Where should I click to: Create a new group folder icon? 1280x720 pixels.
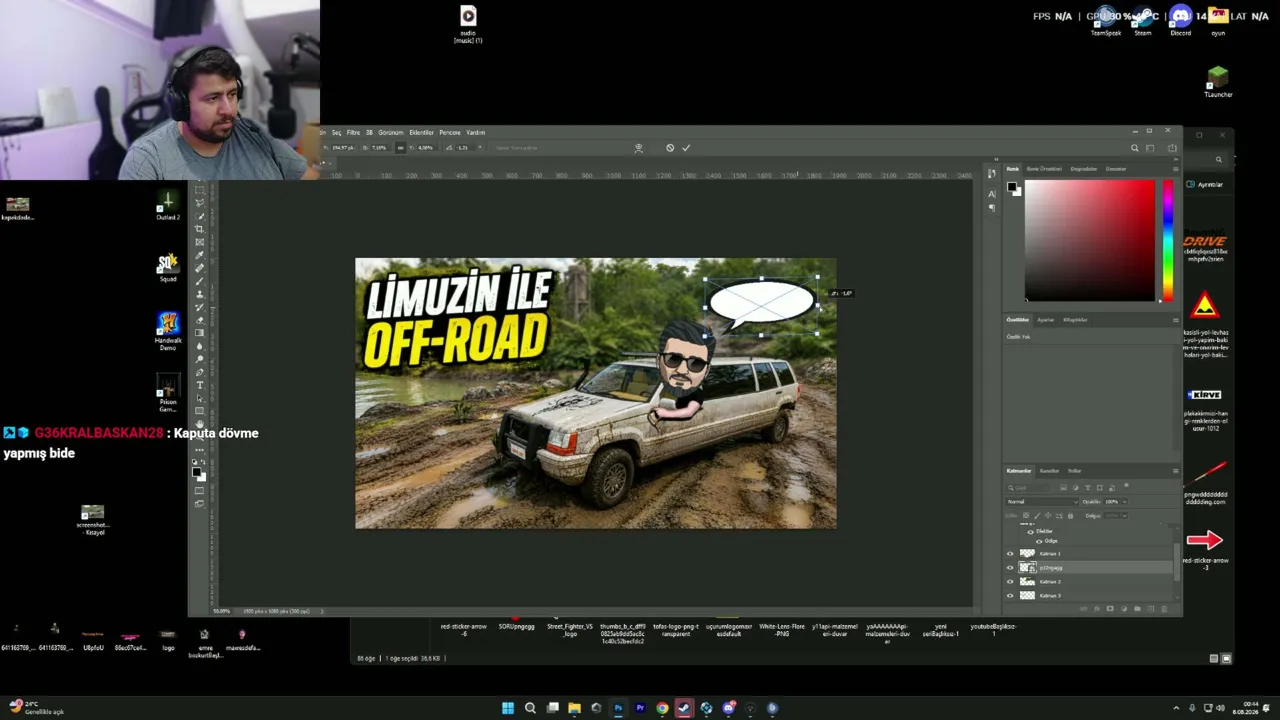(1136, 608)
